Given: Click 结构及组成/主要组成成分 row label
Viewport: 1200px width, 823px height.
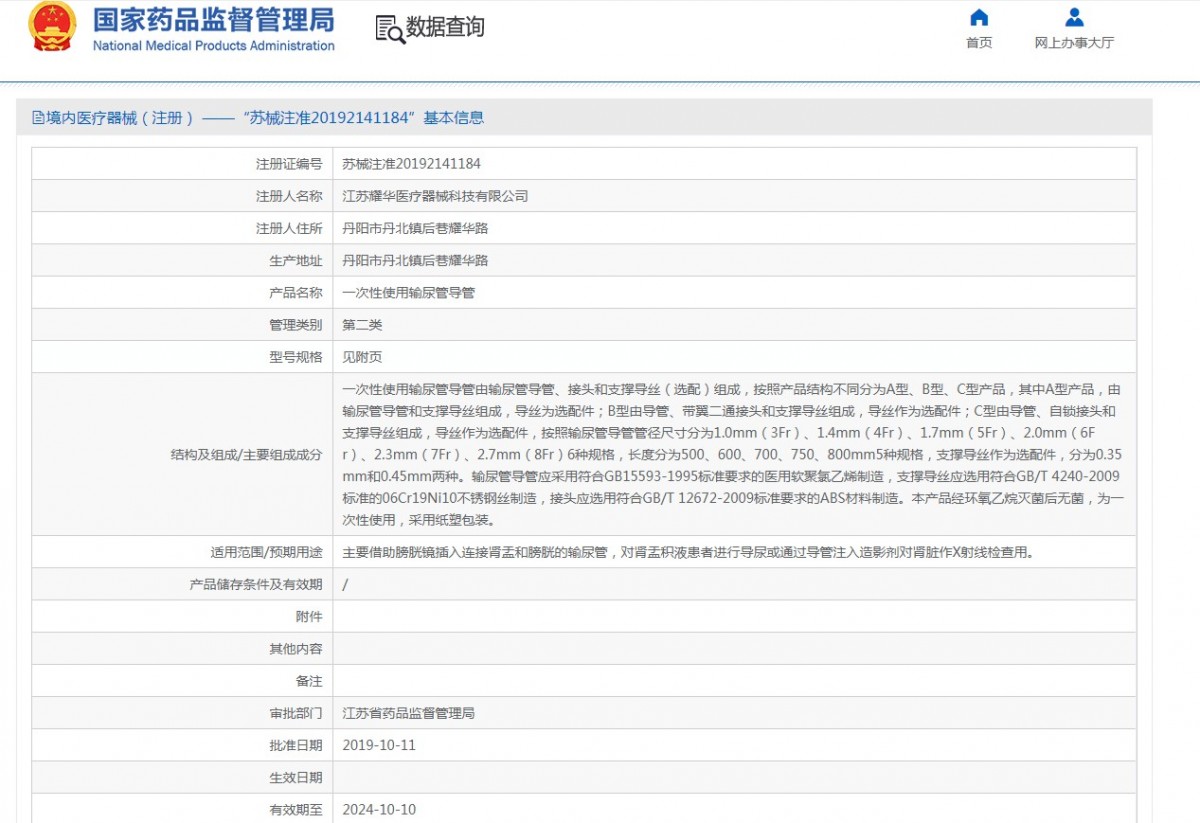Looking at the screenshot, I should (x=247, y=455).
